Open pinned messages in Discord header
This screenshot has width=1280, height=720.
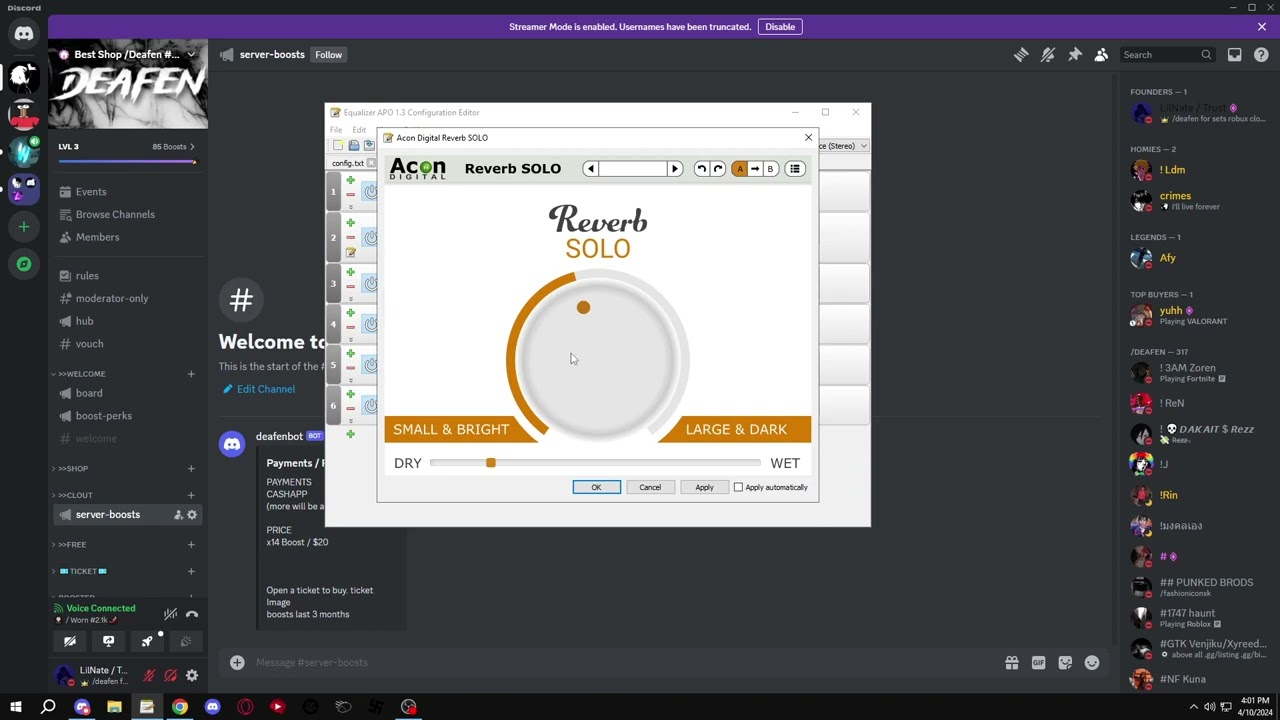pos(1075,55)
